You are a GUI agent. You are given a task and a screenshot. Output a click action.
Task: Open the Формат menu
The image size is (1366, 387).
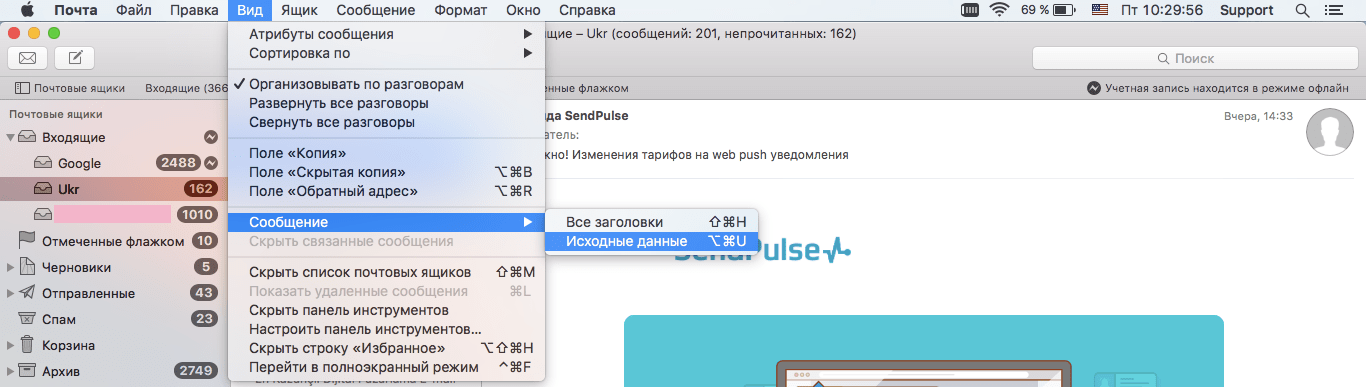[x=462, y=10]
